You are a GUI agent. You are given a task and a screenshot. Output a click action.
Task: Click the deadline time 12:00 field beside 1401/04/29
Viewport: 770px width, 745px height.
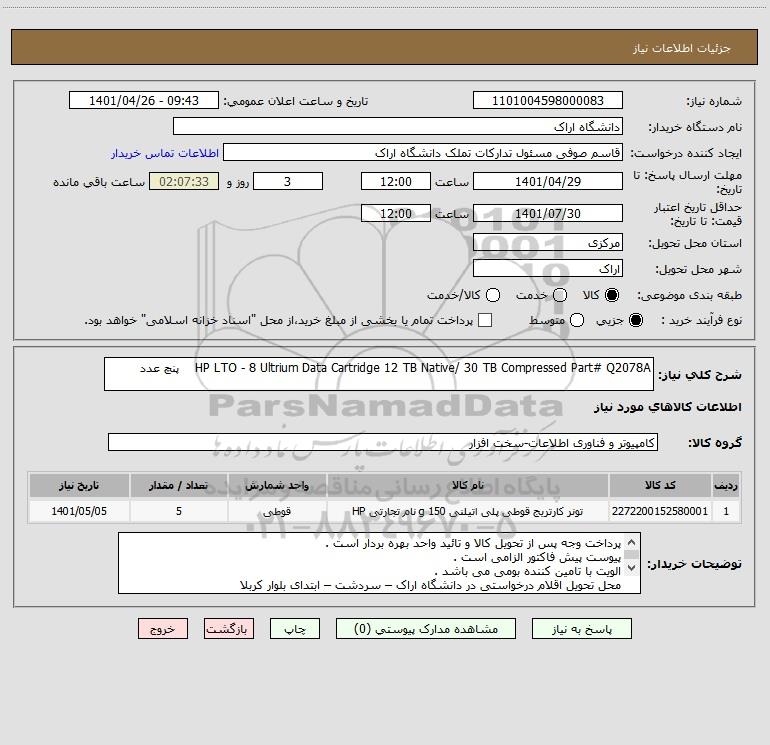[396, 181]
